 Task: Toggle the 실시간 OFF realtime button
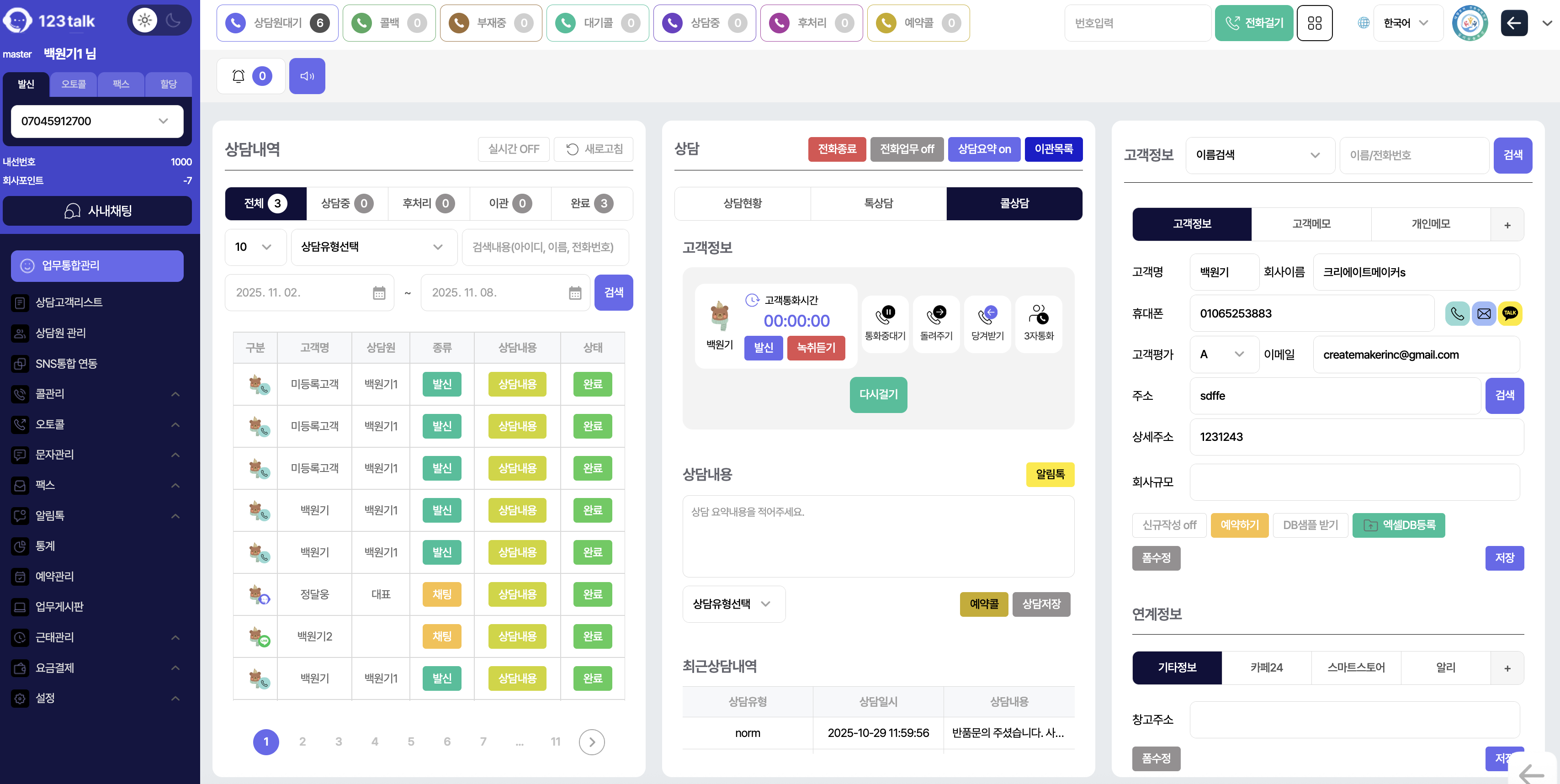coord(514,149)
